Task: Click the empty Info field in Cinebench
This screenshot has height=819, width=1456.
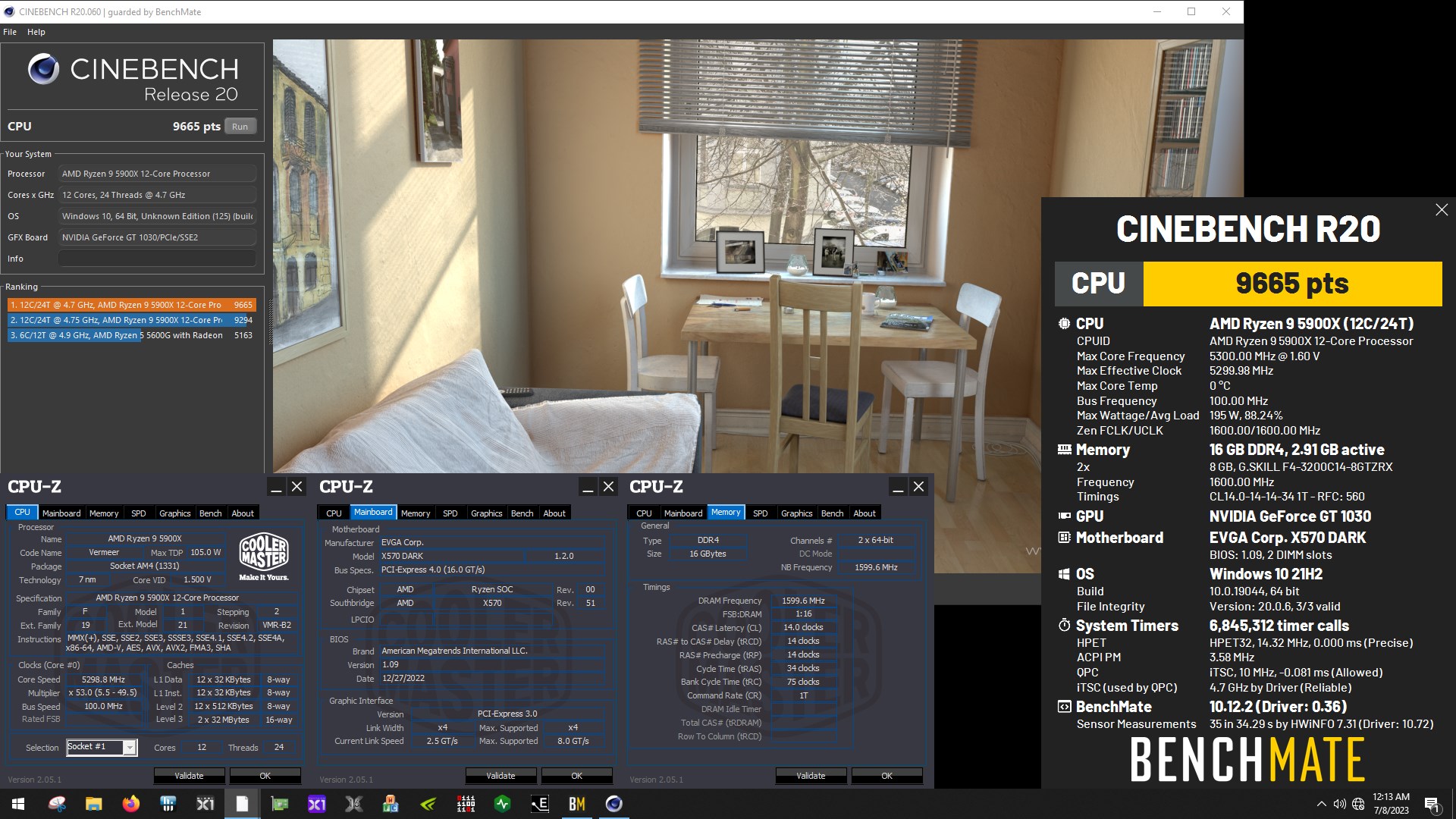Action: (x=158, y=259)
